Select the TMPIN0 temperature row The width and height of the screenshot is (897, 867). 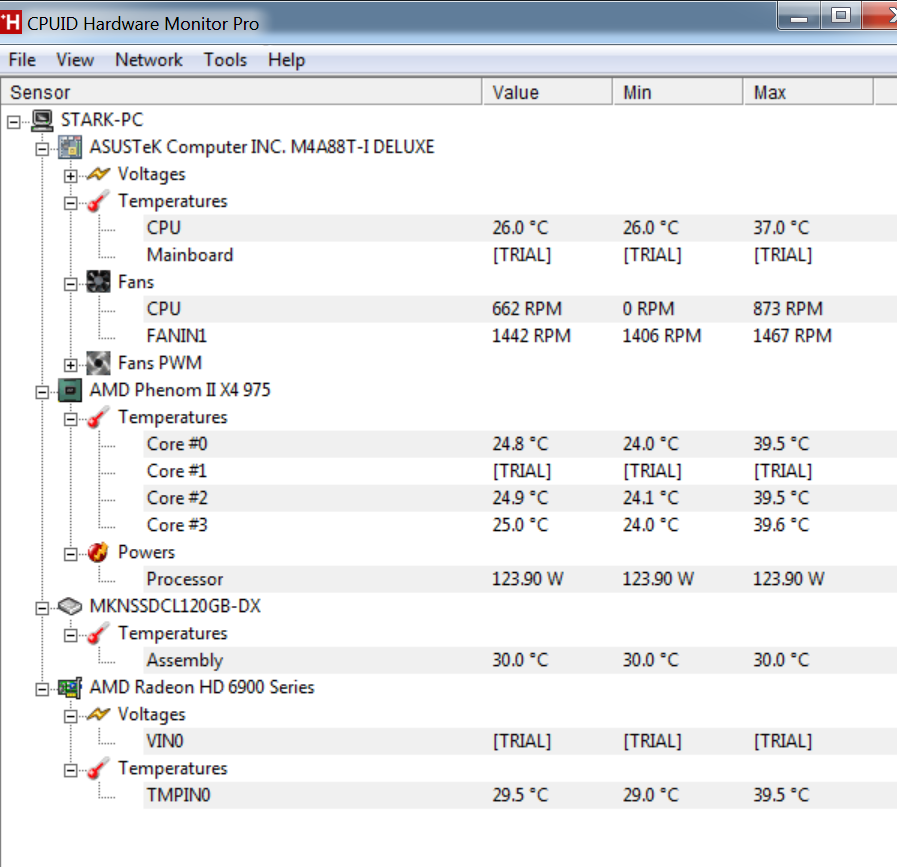pos(520,796)
